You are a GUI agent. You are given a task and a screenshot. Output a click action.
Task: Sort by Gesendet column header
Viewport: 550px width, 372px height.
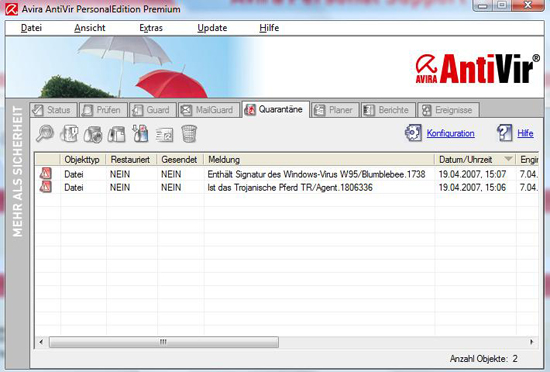pos(180,160)
